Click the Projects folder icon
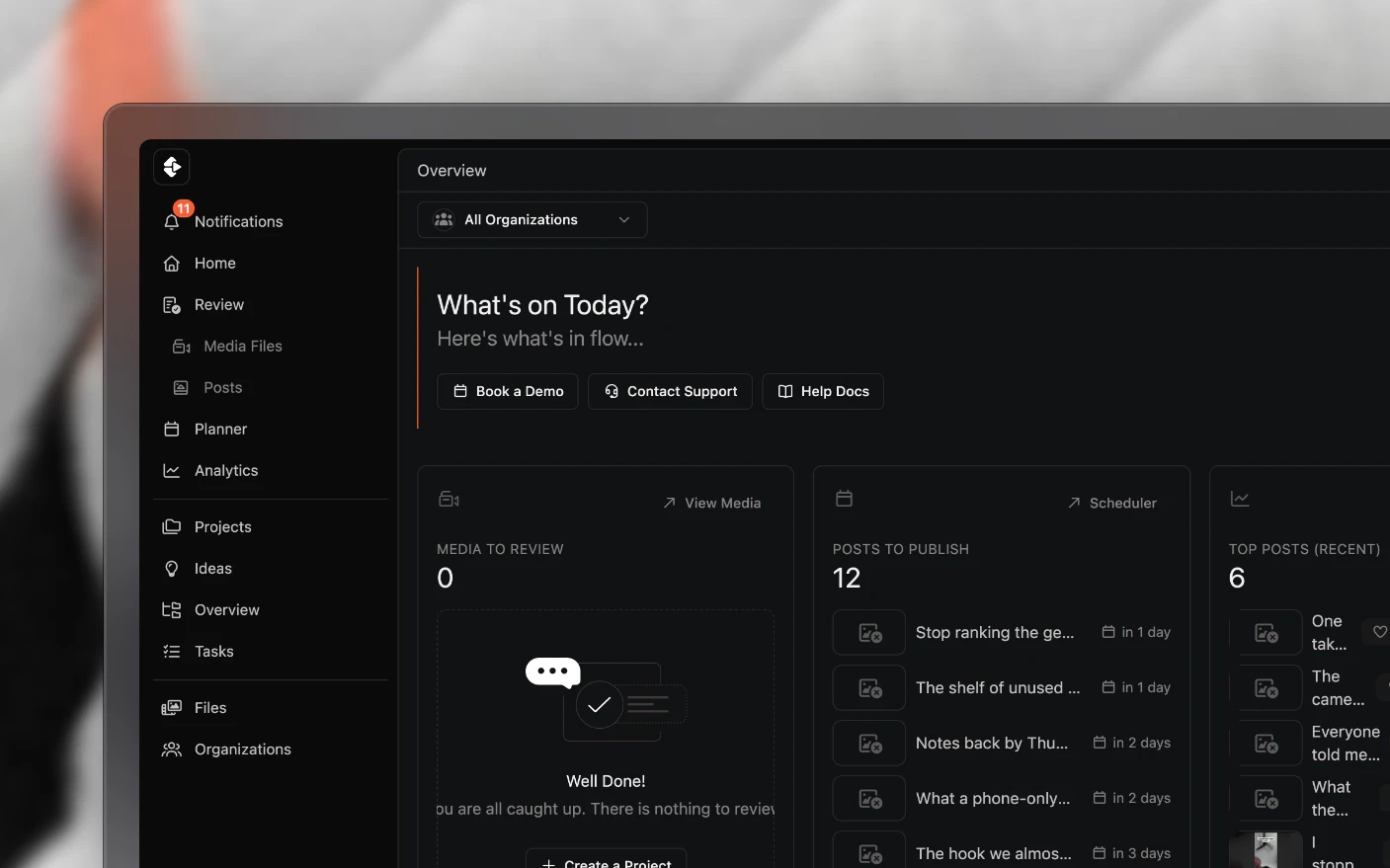 (x=172, y=527)
